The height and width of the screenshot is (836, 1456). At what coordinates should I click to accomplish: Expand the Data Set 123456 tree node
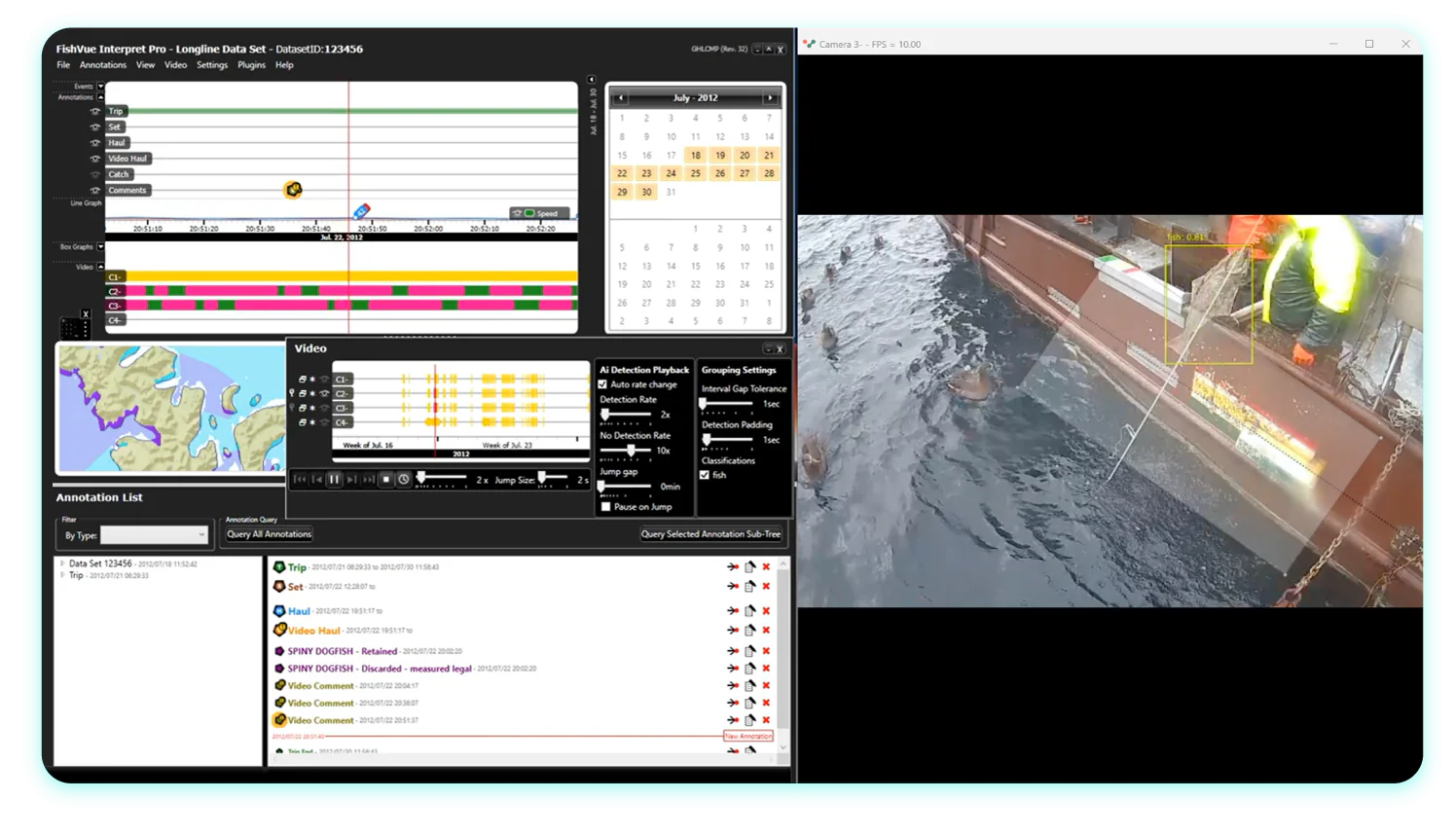coord(62,563)
